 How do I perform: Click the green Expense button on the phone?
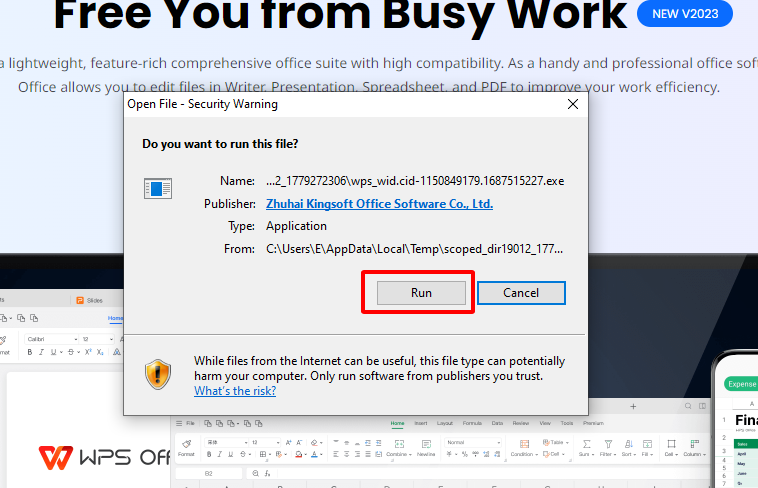[x=741, y=384]
